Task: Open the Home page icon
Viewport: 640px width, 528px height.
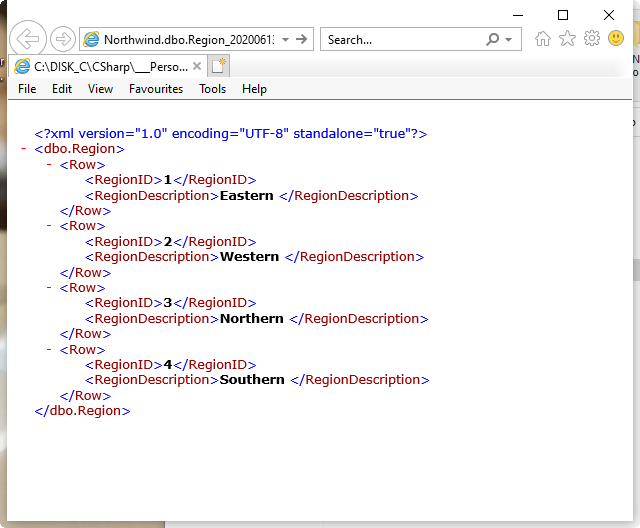Action: (x=542, y=39)
